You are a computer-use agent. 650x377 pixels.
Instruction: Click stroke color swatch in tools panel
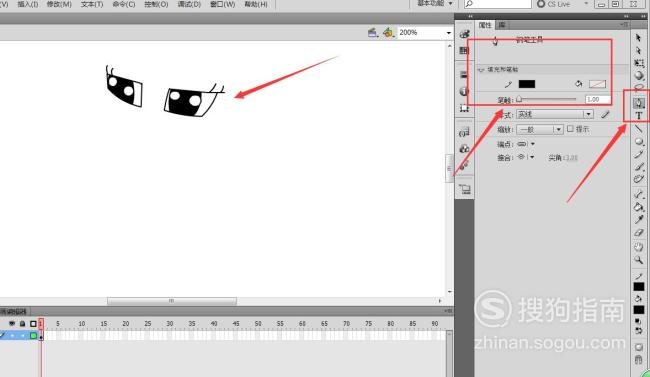click(x=639, y=287)
